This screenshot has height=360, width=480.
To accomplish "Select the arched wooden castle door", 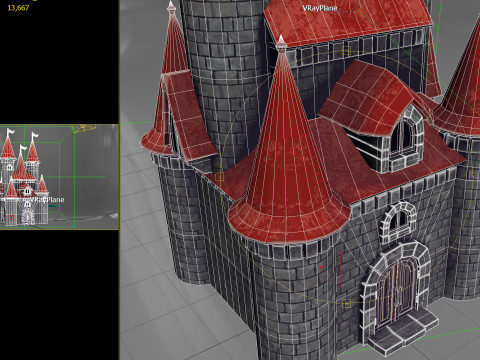I will click(x=396, y=292).
